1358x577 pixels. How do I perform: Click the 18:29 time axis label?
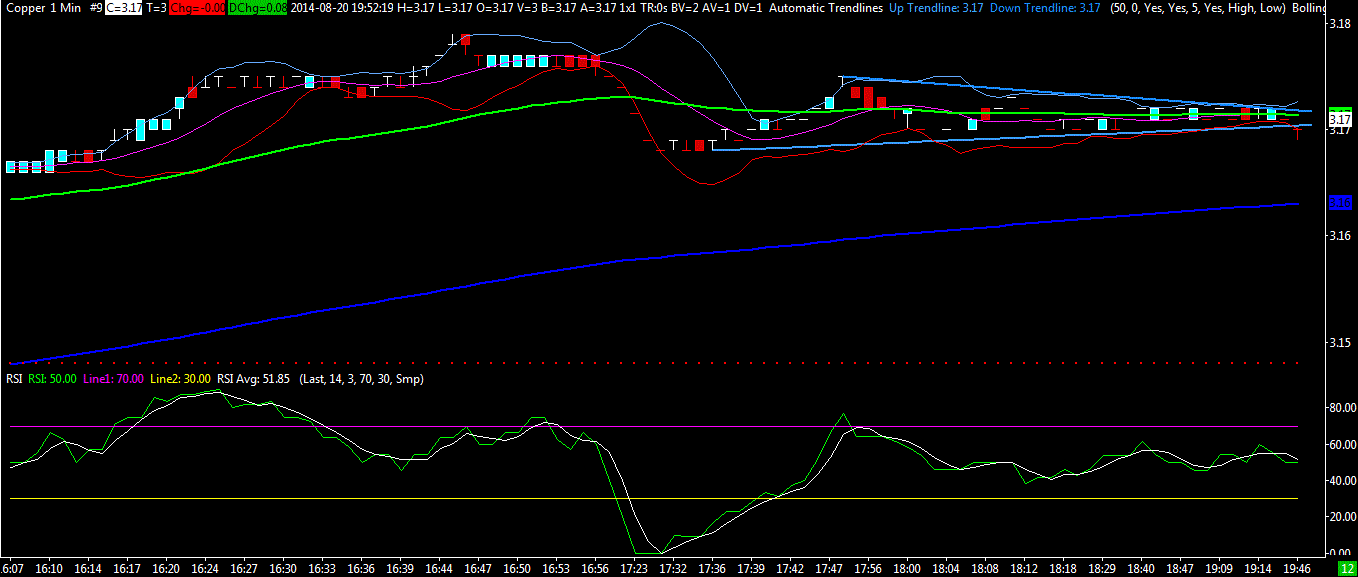point(1102,567)
